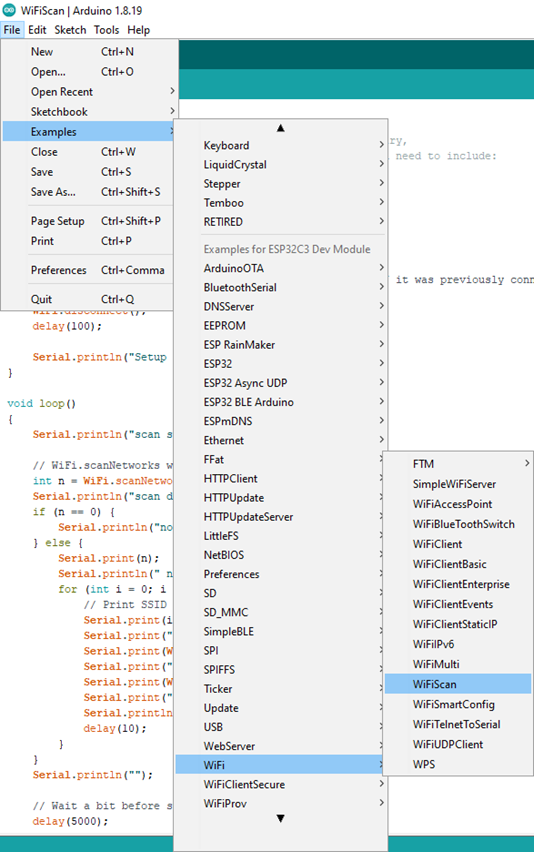Open the WPS example

pos(458,765)
